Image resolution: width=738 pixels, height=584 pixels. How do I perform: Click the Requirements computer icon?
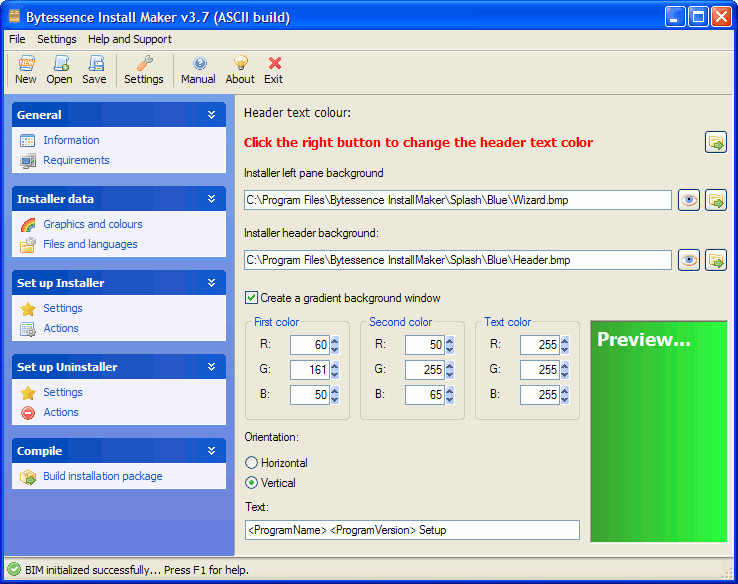click(x=28, y=160)
